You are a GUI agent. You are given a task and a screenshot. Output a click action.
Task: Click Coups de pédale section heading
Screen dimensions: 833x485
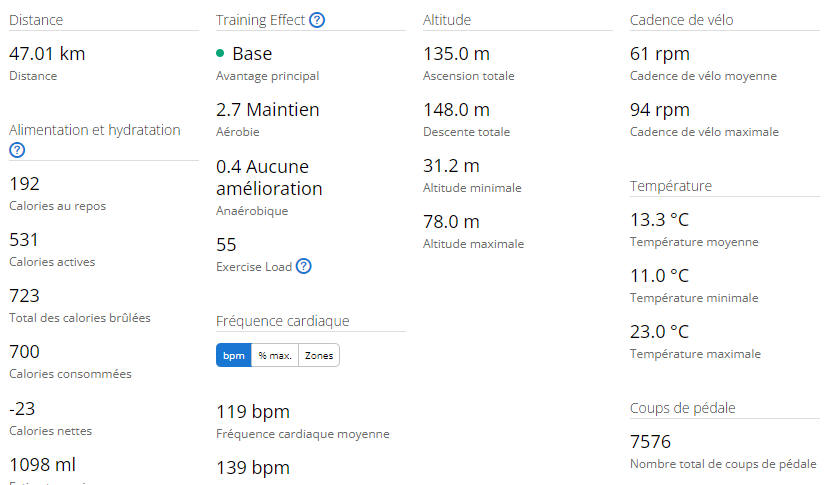[x=683, y=408]
